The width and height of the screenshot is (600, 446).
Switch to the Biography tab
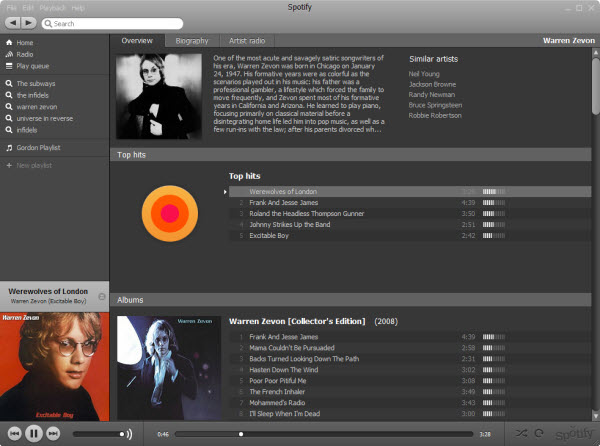[x=192, y=41]
